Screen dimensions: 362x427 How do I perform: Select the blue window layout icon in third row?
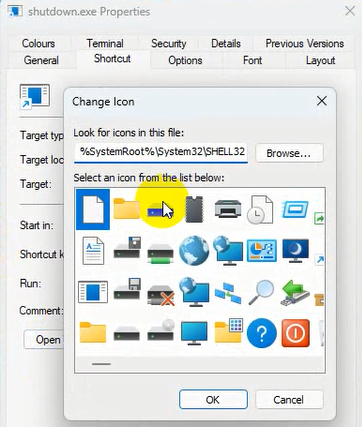[93, 292]
